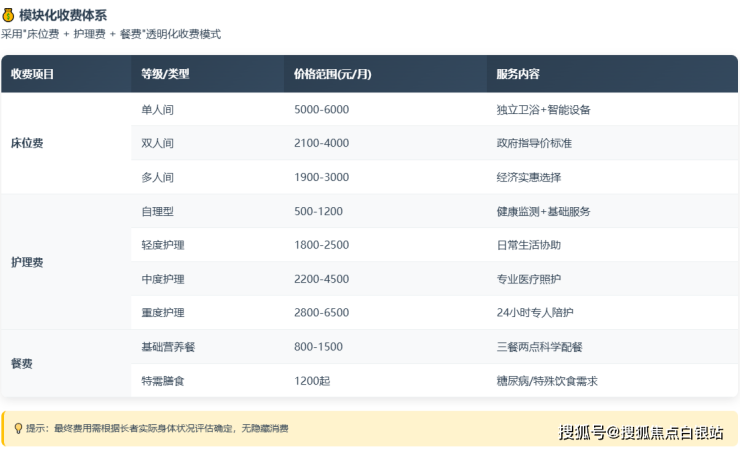740x449 pixels.
Task: Select the 服务内容 column header
Action: tap(518, 74)
